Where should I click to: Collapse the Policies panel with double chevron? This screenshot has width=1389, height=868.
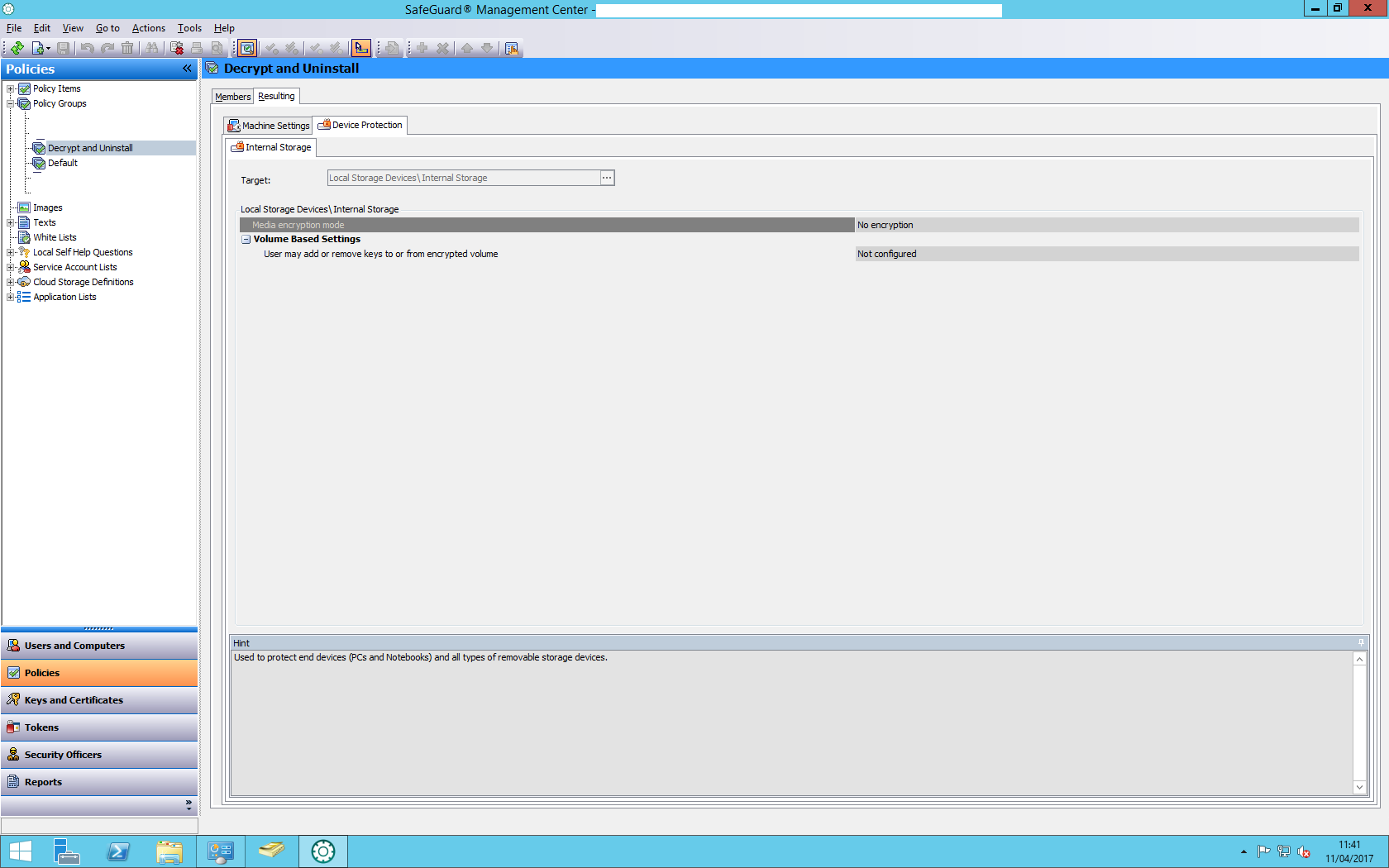point(187,69)
